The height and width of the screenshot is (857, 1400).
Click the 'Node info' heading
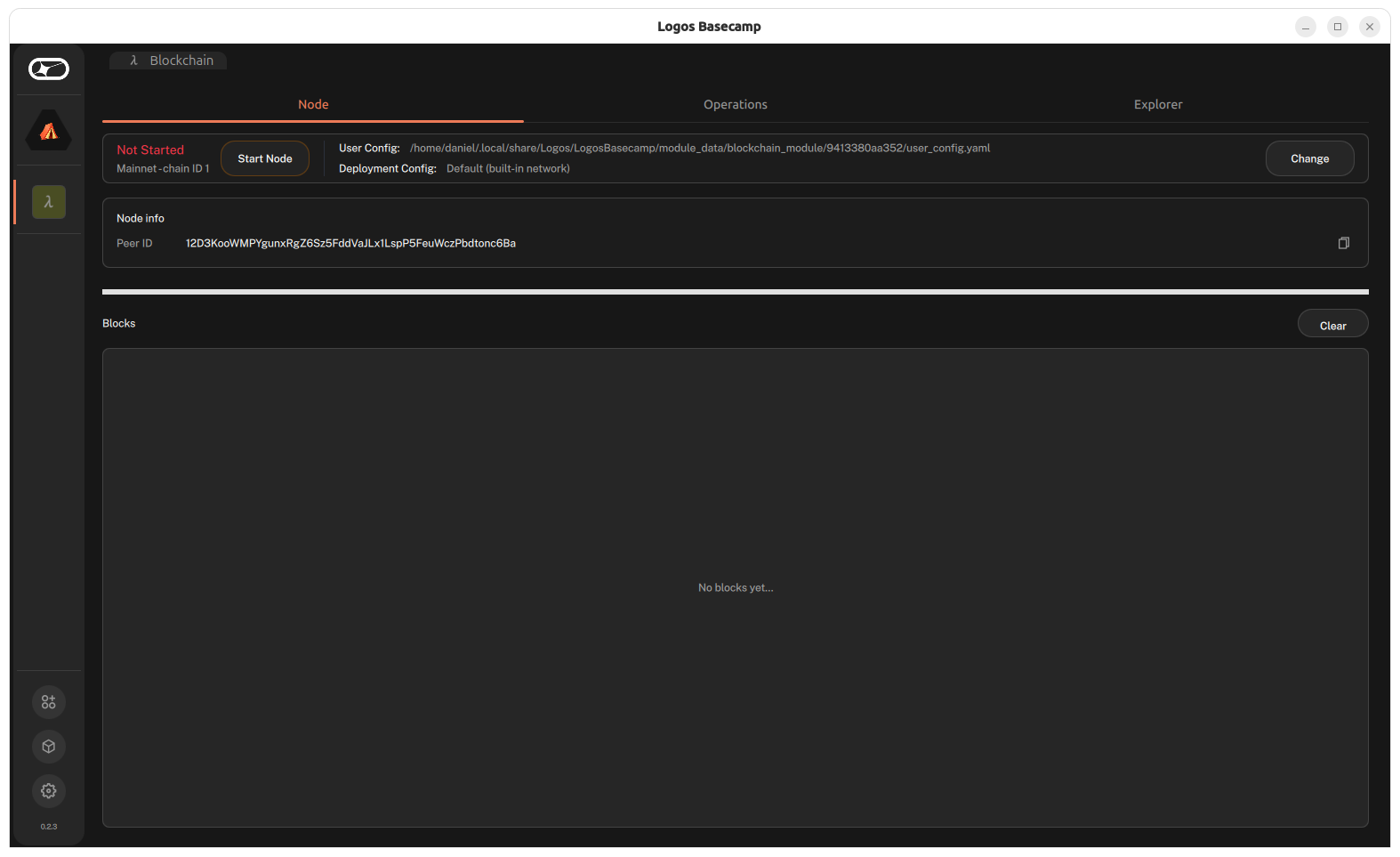(141, 218)
